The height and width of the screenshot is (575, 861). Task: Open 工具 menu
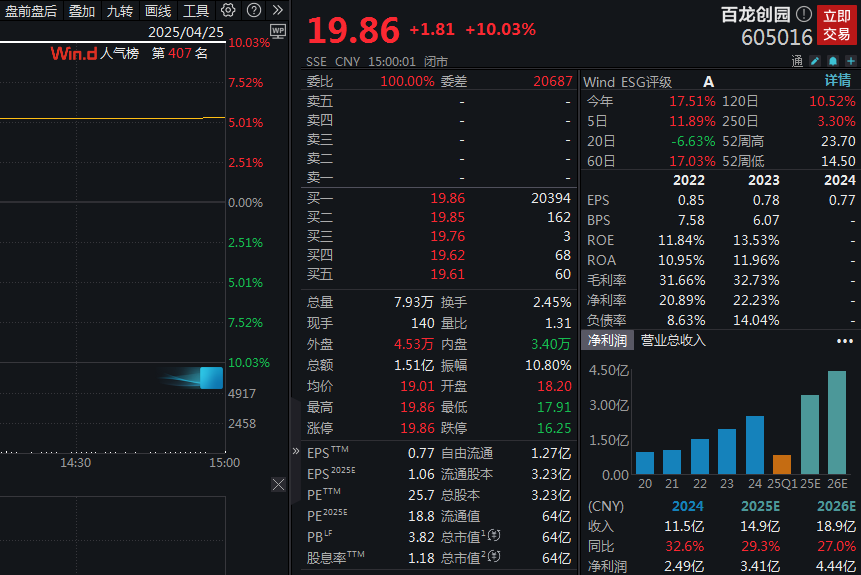(x=196, y=11)
